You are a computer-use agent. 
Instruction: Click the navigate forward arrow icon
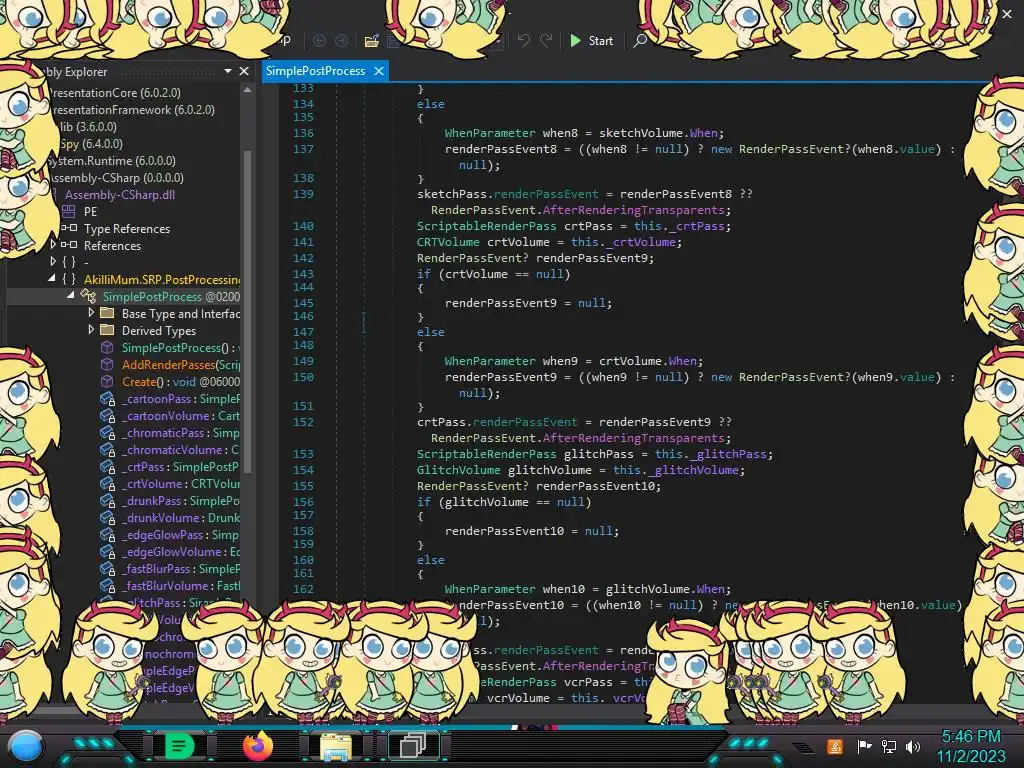pos(342,41)
